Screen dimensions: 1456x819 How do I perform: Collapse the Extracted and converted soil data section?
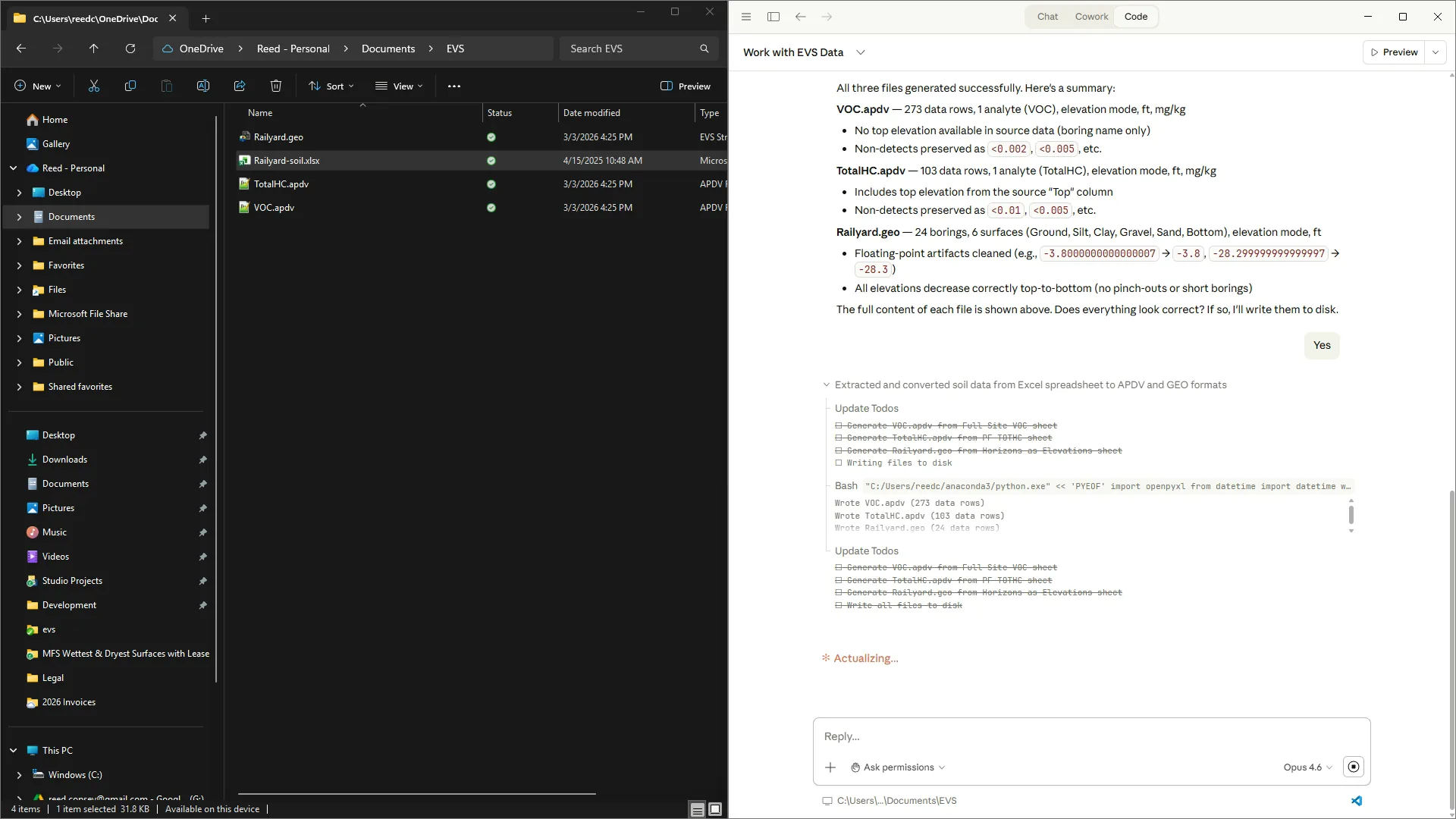point(827,385)
